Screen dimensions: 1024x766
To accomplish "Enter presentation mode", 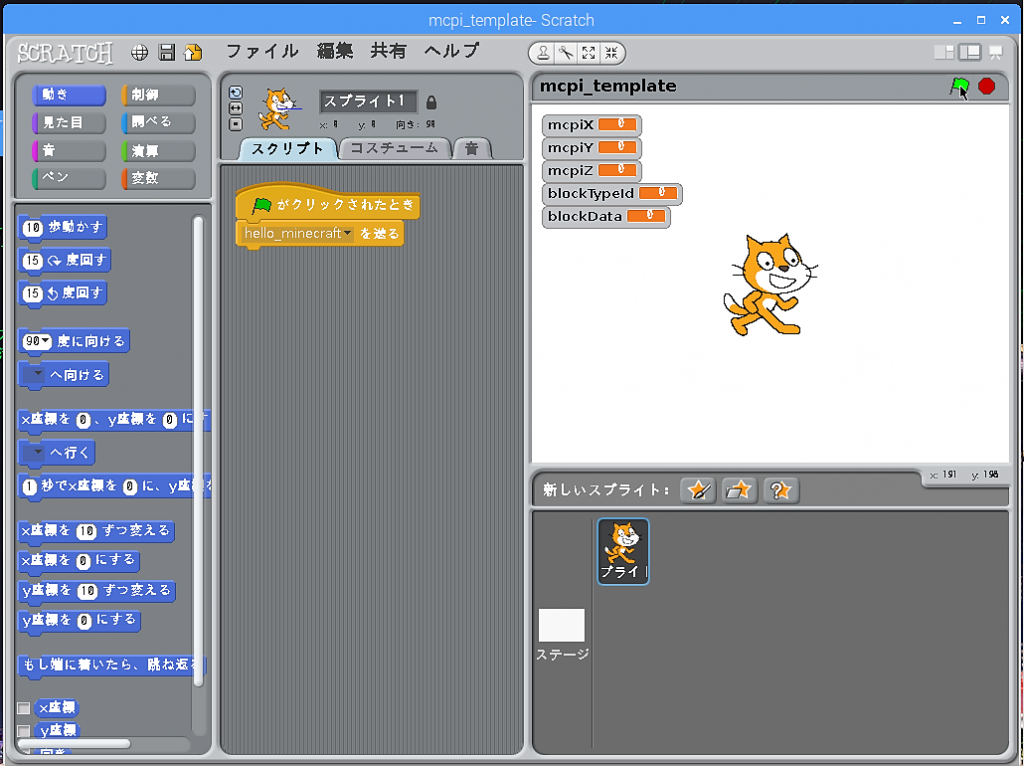I will tap(996, 52).
